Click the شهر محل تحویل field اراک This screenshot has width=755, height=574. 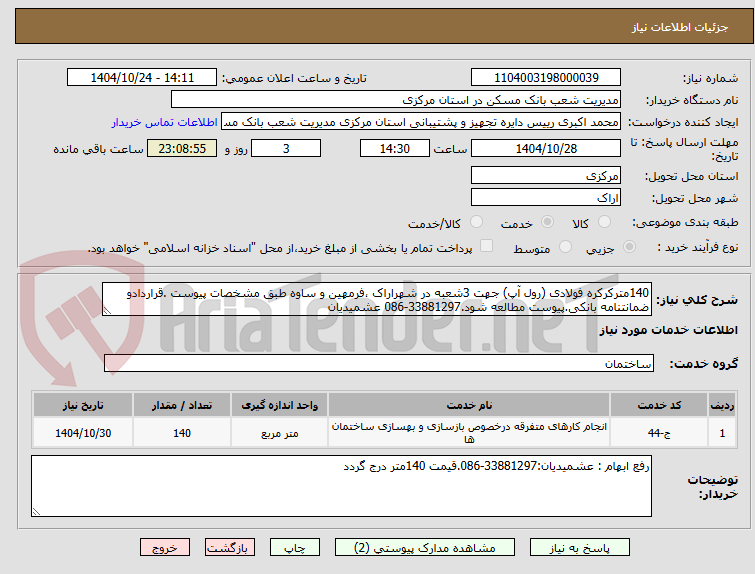click(x=546, y=197)
